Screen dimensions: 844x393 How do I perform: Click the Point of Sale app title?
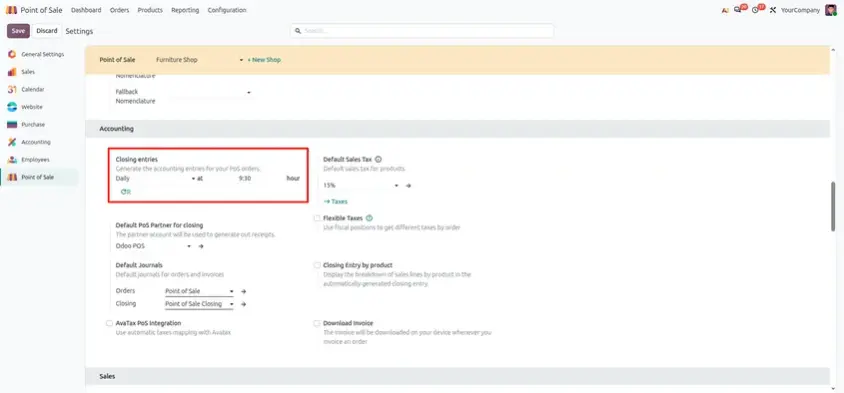(x=41, y=10)
